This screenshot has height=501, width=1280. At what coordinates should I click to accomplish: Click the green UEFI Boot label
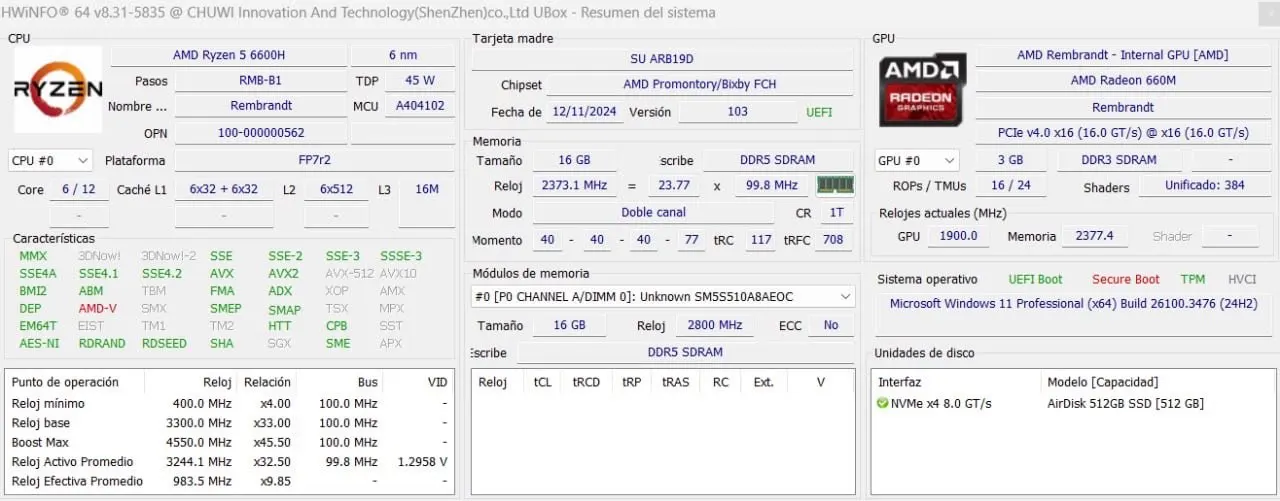click(1035, 280)
